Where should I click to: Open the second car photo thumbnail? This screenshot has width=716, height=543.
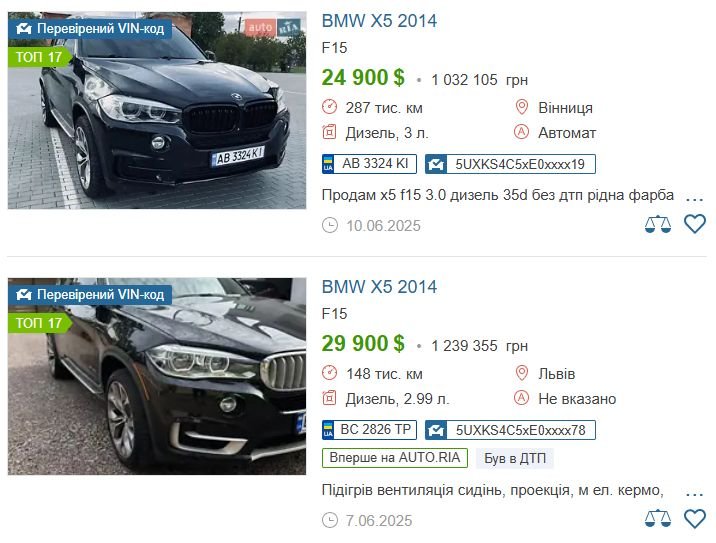(157, 376)
